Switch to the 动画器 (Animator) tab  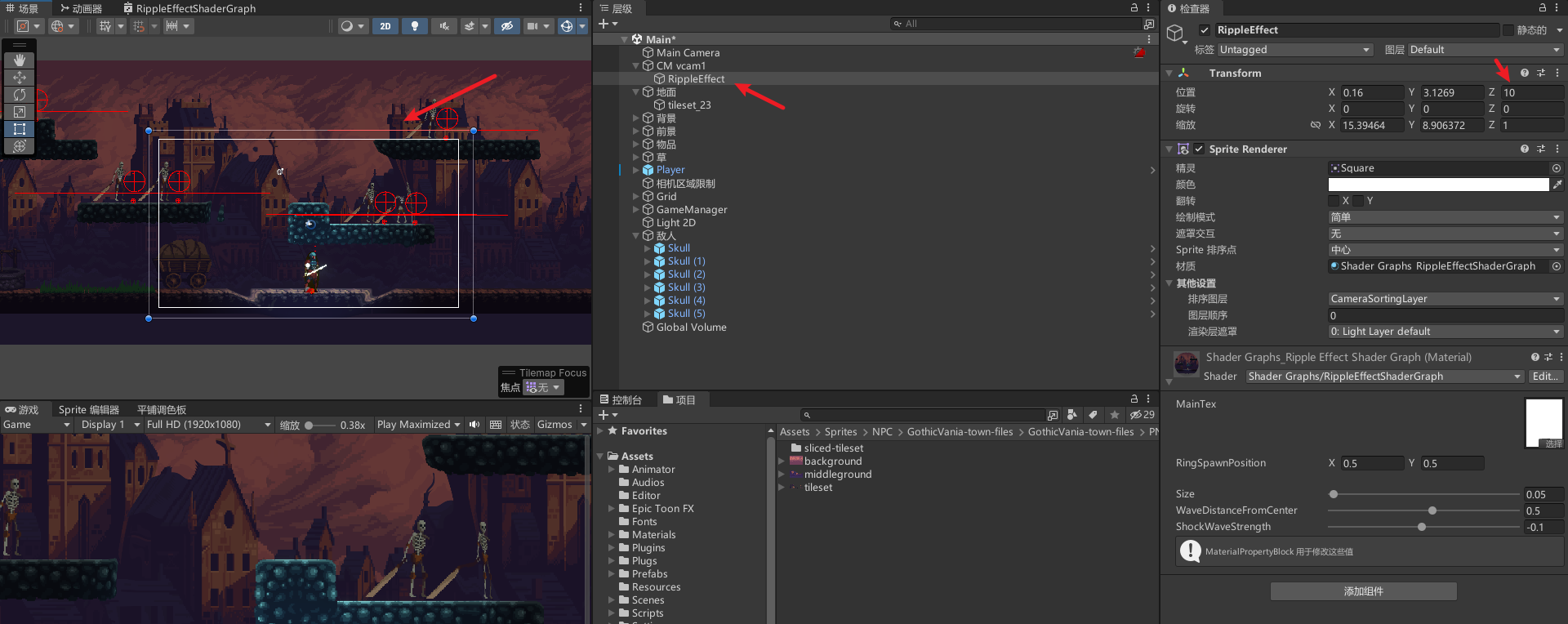pyautogui.click(x=81, y=8)
